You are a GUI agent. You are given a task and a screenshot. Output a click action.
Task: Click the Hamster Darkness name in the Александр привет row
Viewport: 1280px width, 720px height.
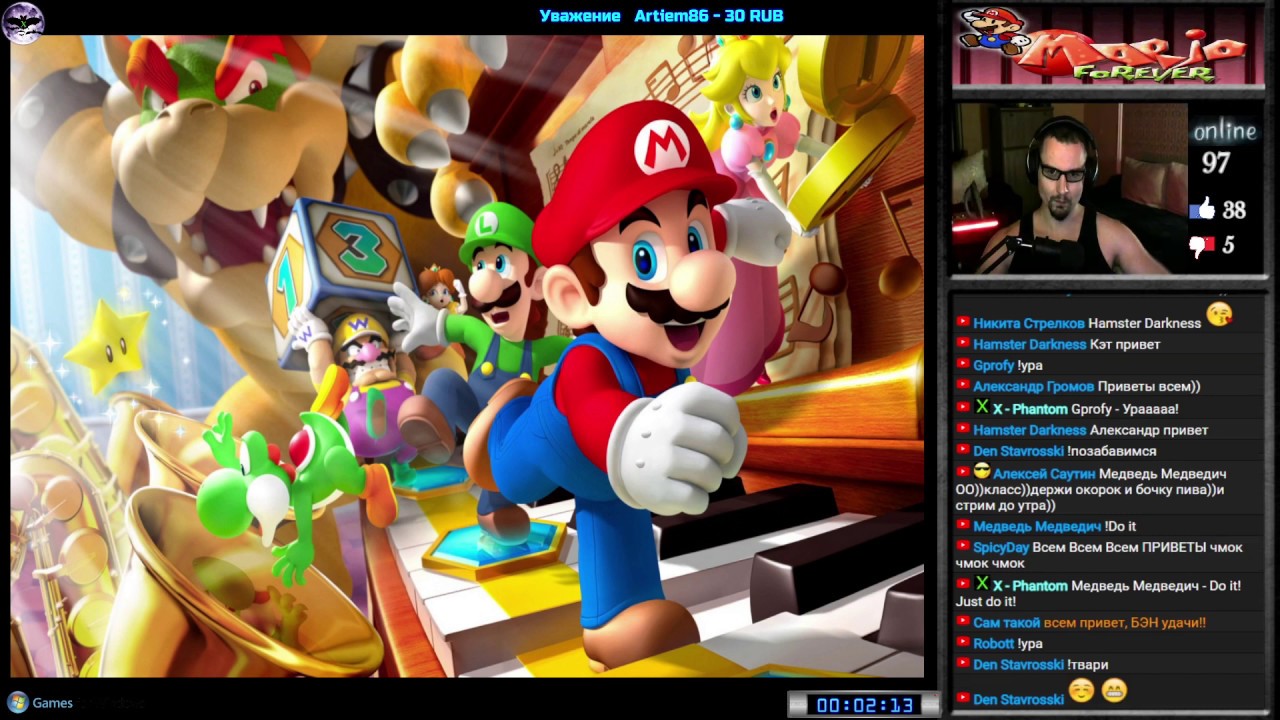point(1030,430)
